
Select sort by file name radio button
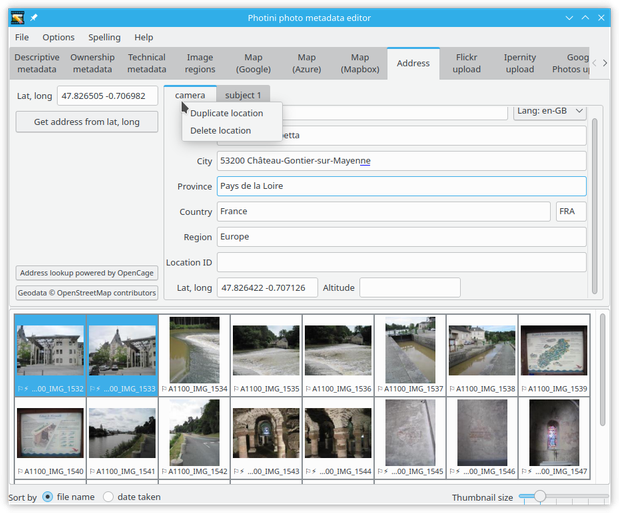pyautogui.click(x=48, y=496)
